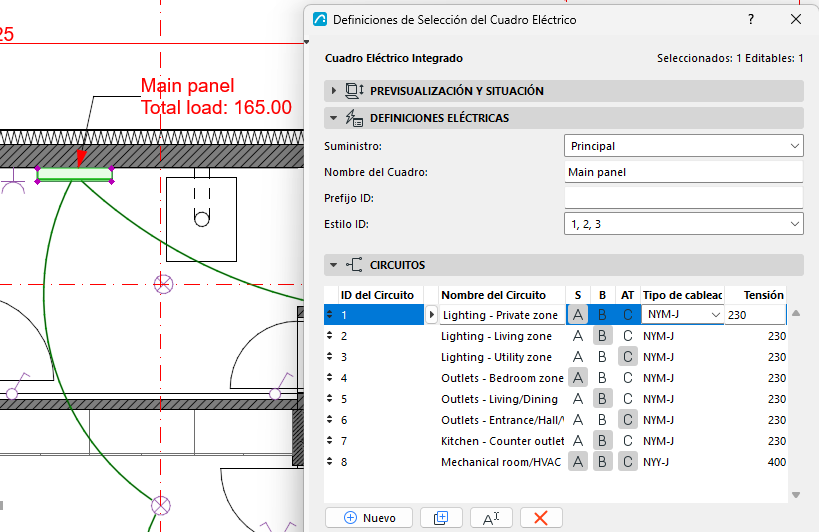Select row Kitchen - Counter outlet

point(555,441)
